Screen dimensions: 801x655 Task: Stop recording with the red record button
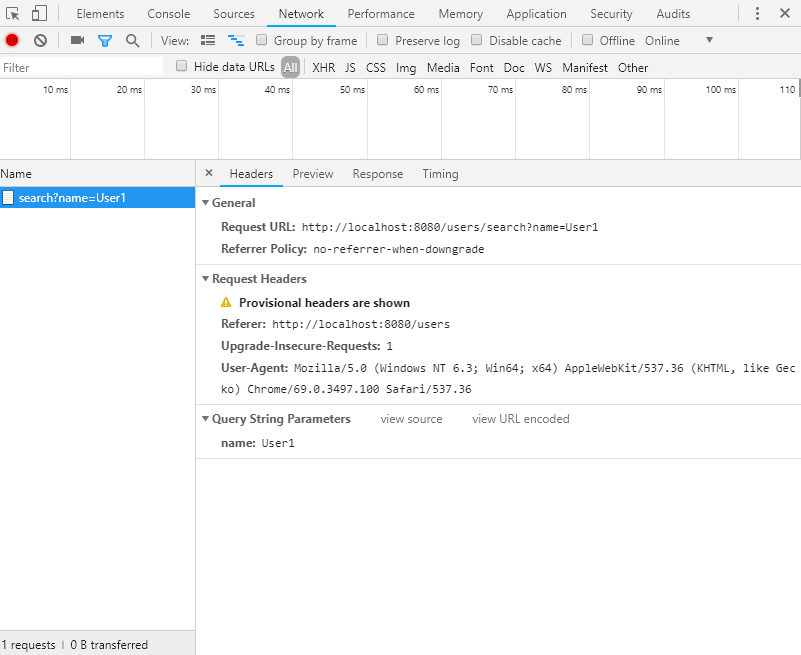point(12,40)
